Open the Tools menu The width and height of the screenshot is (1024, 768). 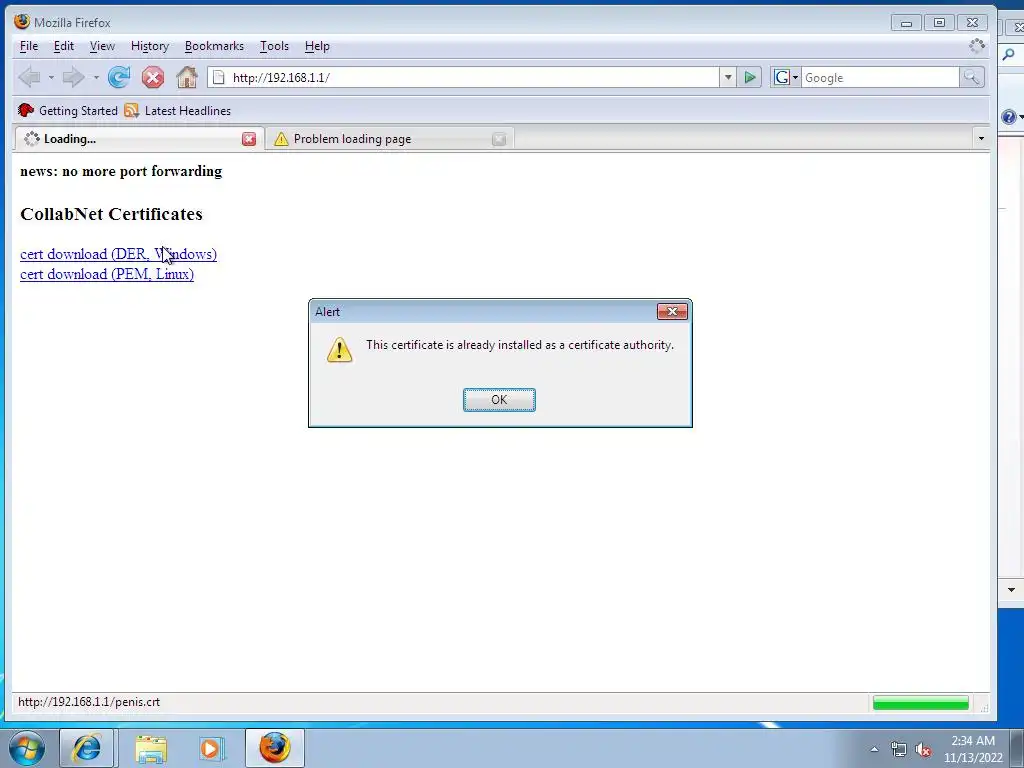click(x=274, y=46)
